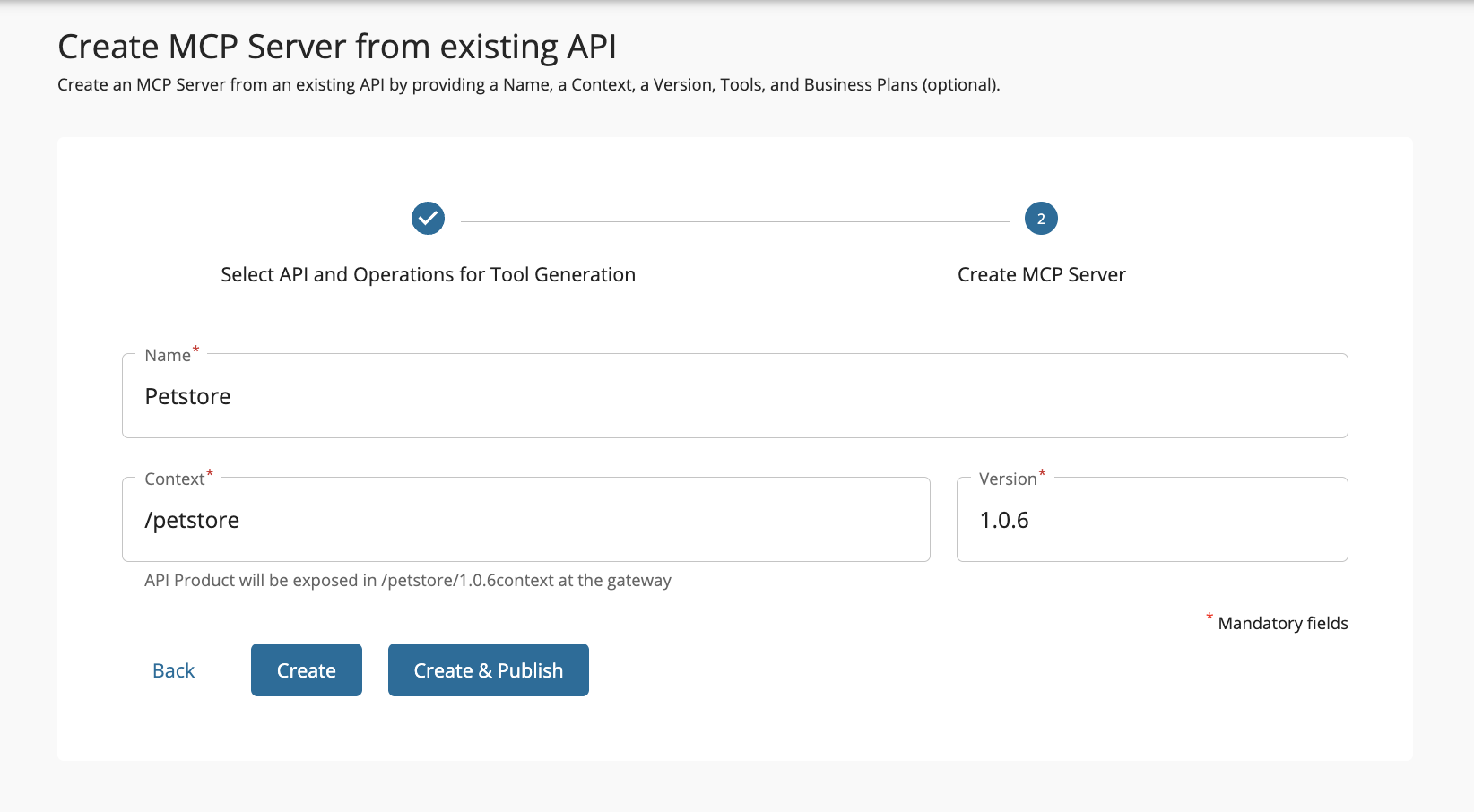The height and width of the screenshot is (812, 1474).
Task: Click inside the Context input field
Action: point(526,519)
